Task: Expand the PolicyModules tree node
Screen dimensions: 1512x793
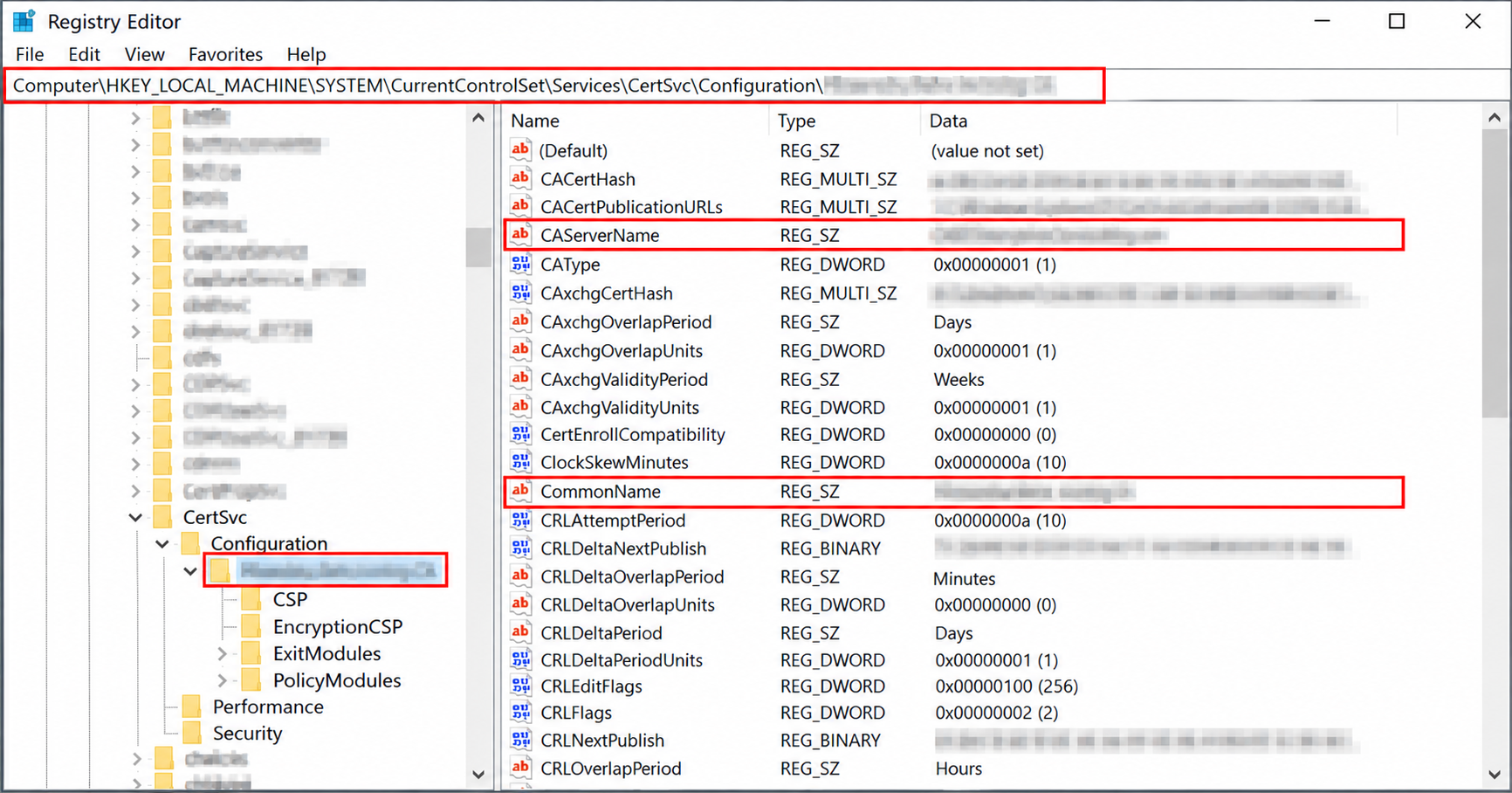Action: pos(223,680)
